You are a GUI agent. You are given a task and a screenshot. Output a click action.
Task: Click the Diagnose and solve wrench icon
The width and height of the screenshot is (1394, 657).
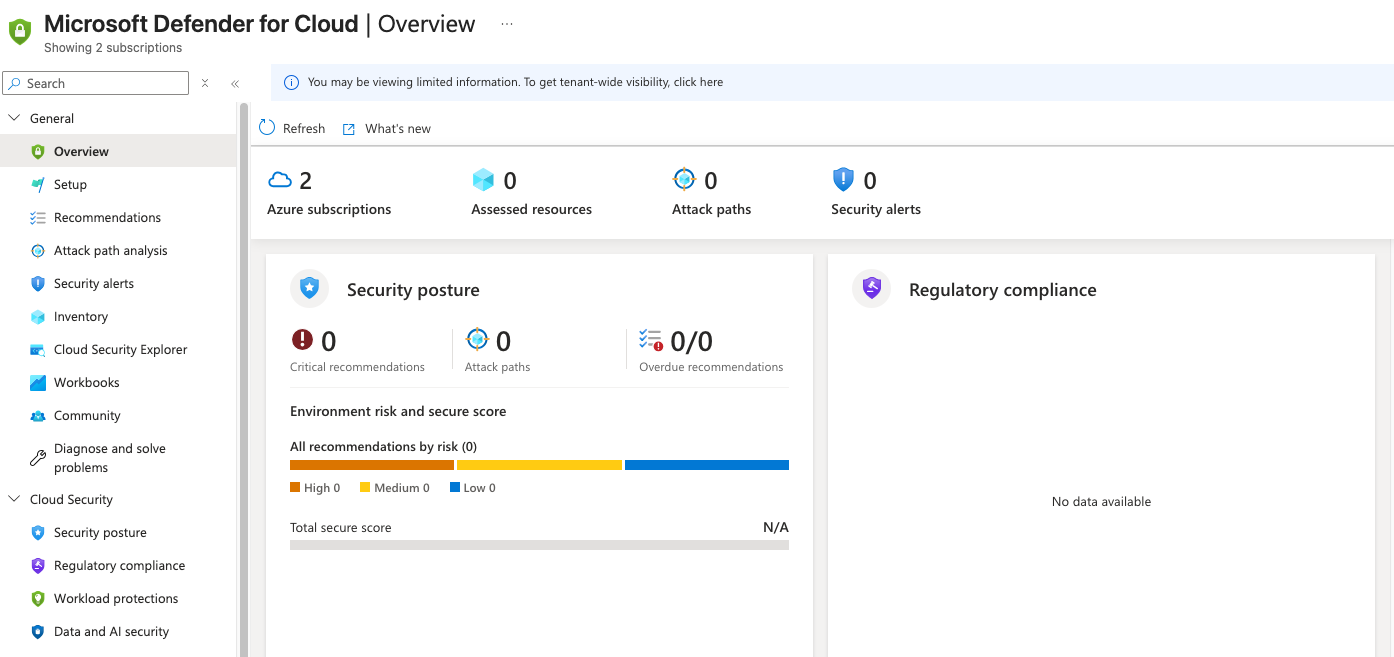[x=38, y=458]
